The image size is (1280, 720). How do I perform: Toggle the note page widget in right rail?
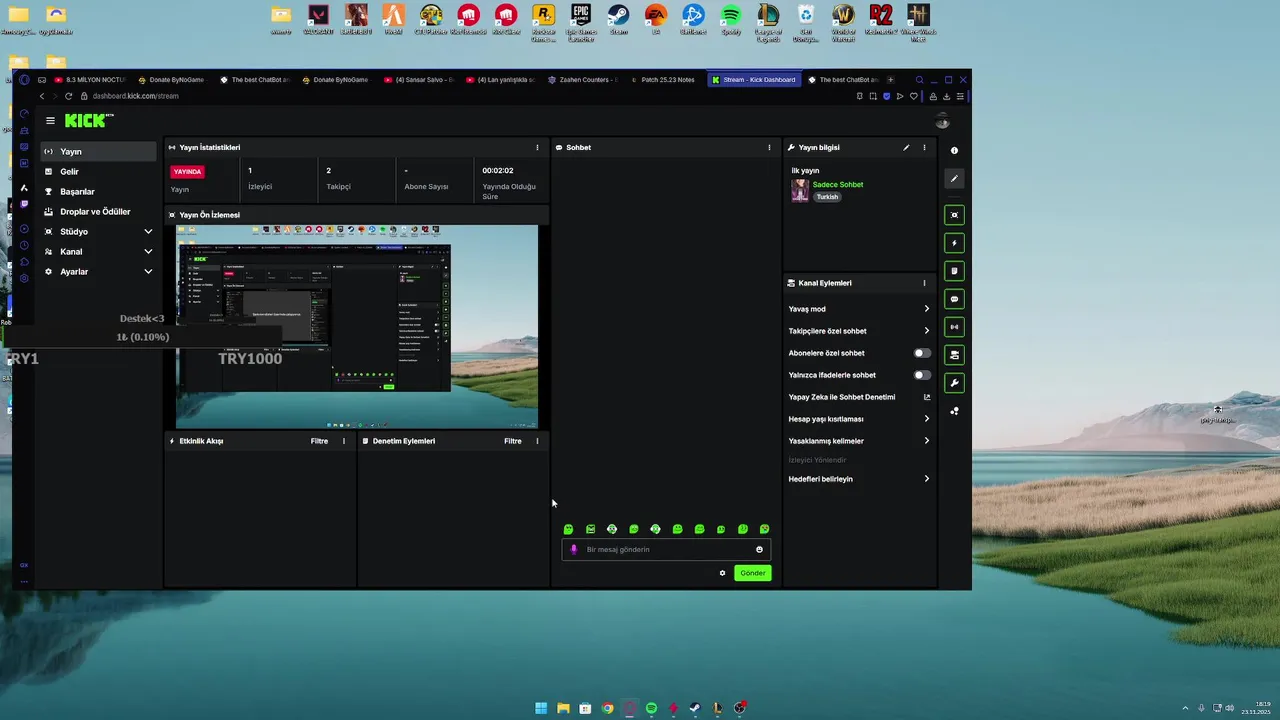[x=954, y=271]
